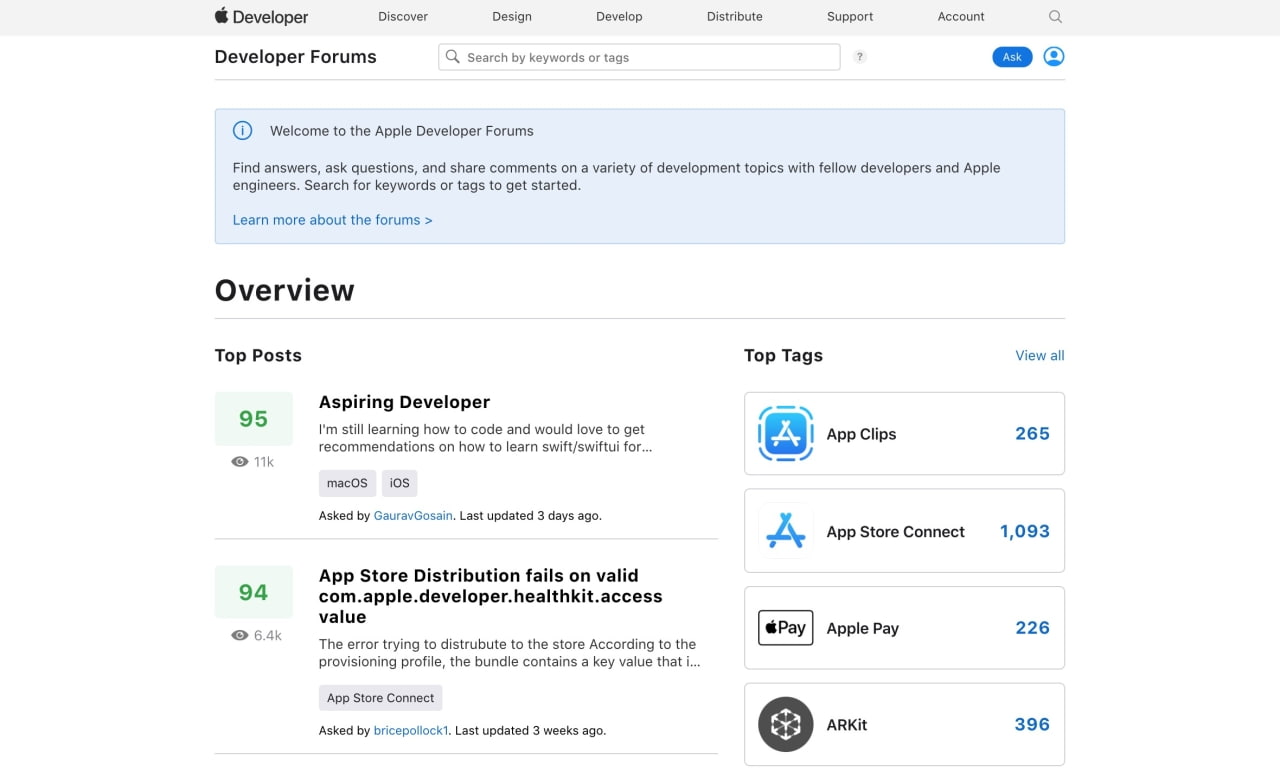The height and width of the screenshot is (777, 1280).
Task: Click the 11k views count
Action: (264, 462)
